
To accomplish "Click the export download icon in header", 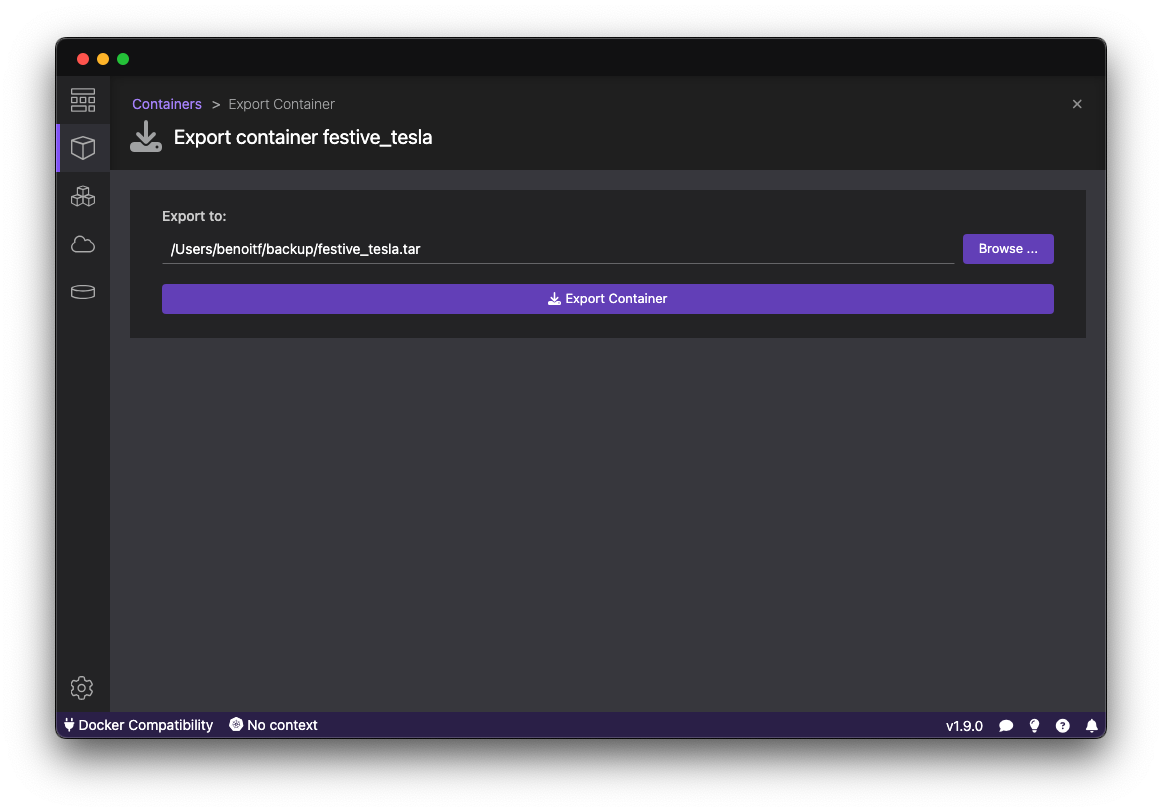I will coord(146,136).
